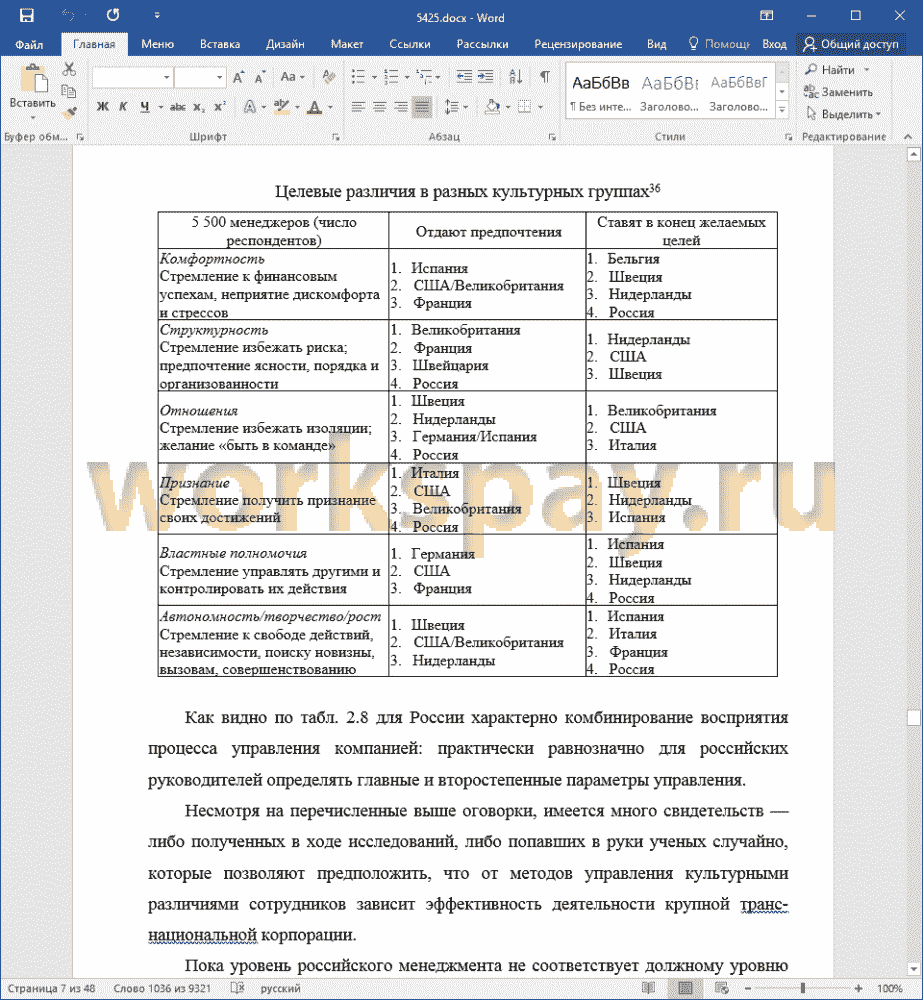
Task: Click the zoom slider handle
Action: tap(802, 988)
